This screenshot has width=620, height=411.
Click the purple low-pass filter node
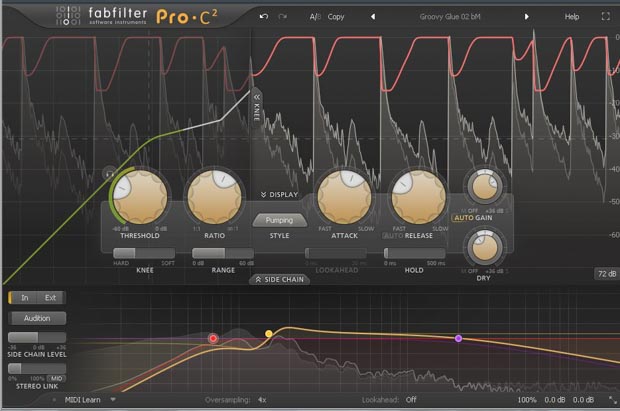459,339
